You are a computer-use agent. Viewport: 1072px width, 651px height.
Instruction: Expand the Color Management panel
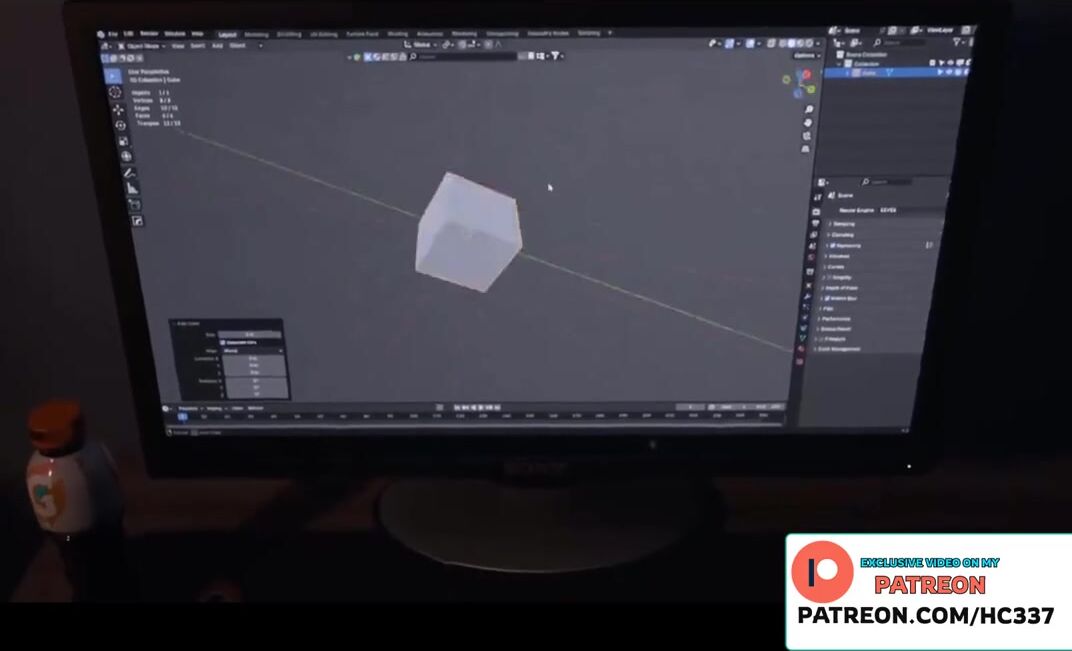(838, 349)
